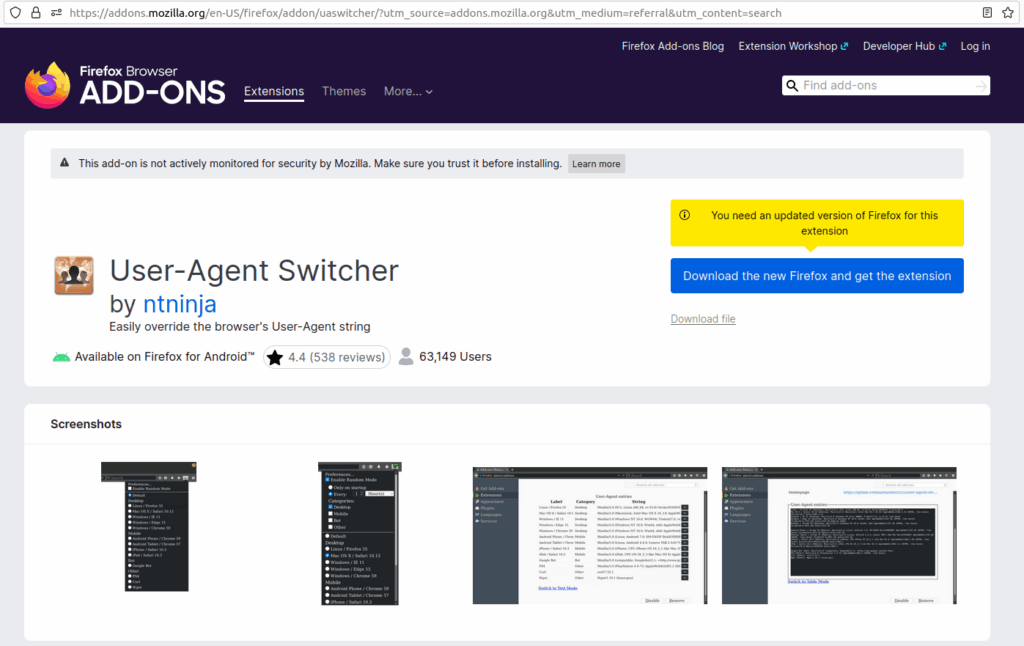
Task: Click the Firefox Browser Add-ons logo
Action: pos(125,86)
